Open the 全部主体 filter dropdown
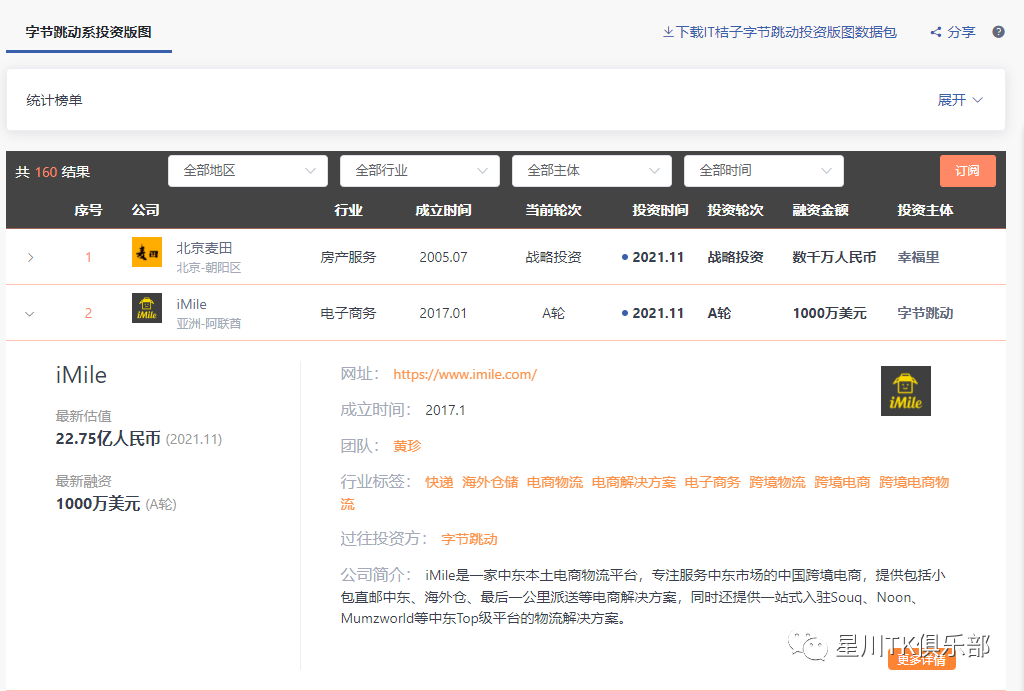The image size is (1024, 691). tap(591, 171)
